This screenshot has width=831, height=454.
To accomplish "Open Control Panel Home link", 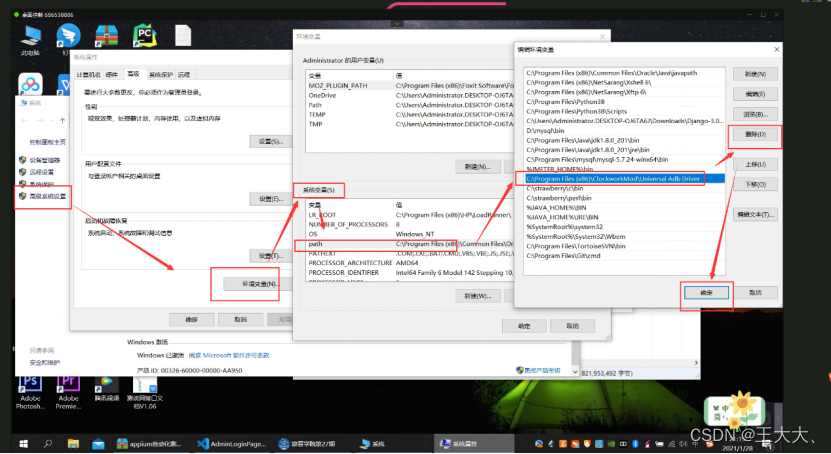I will pos(48,142).
